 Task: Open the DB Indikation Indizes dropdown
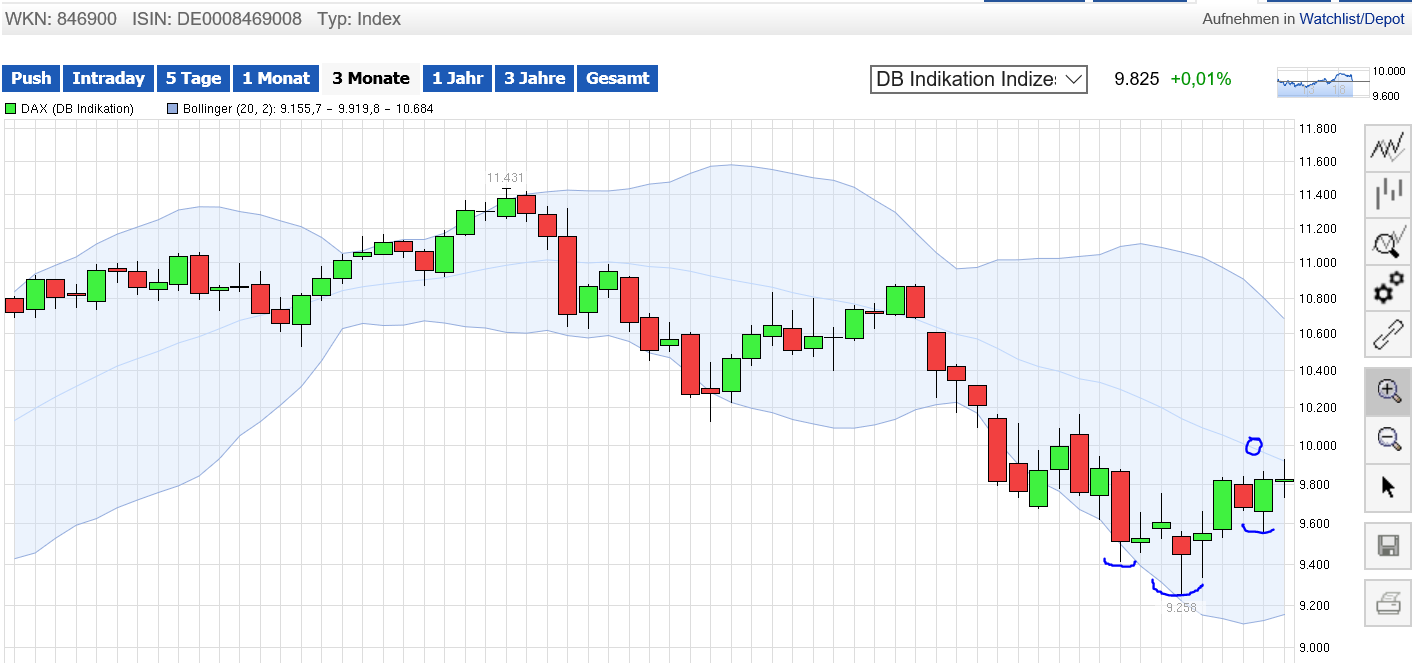tap(979, 79)
